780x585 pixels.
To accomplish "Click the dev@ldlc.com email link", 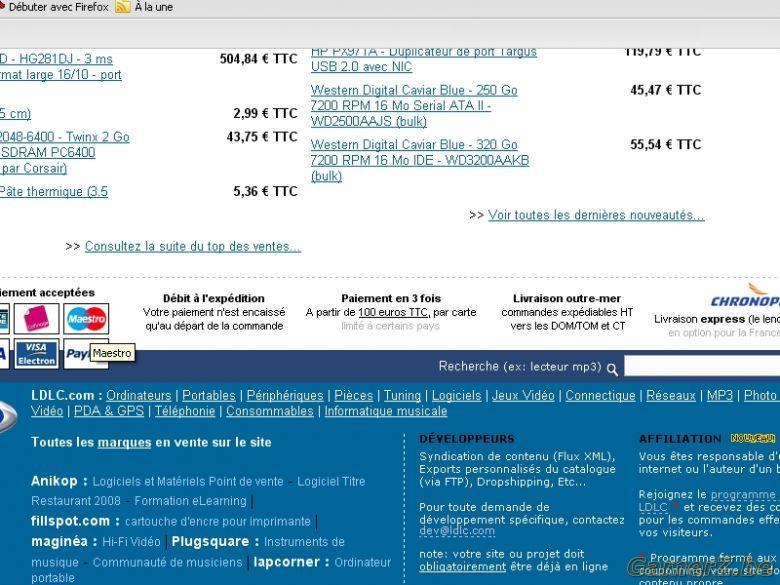I will point(457,531).
